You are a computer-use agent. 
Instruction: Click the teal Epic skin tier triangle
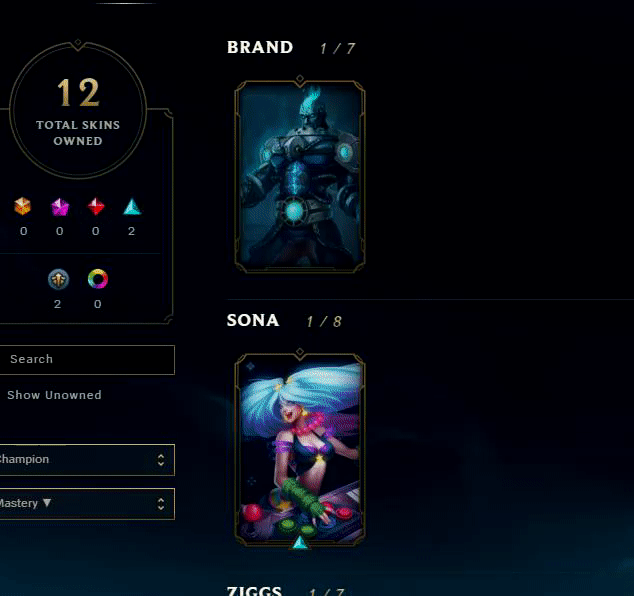tap(132, 207)
